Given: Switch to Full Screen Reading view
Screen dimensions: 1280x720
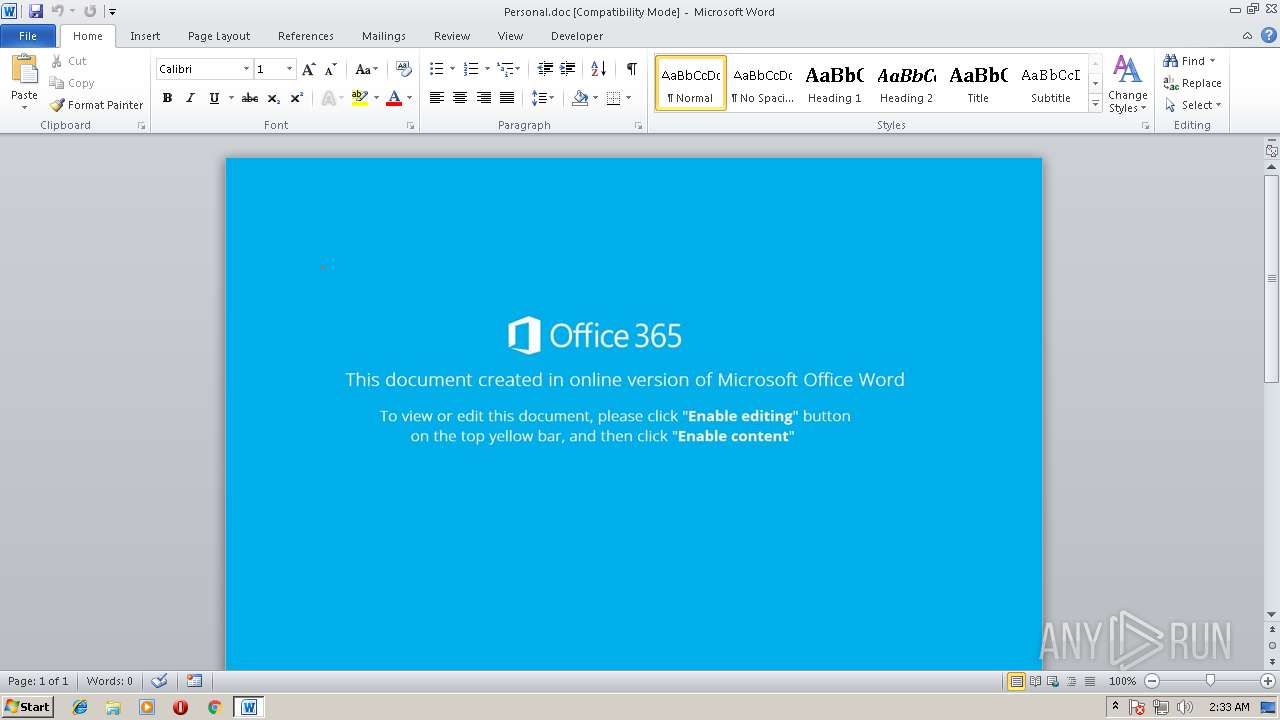Looking at the screenshot, I should click(x=1034, y=681).
